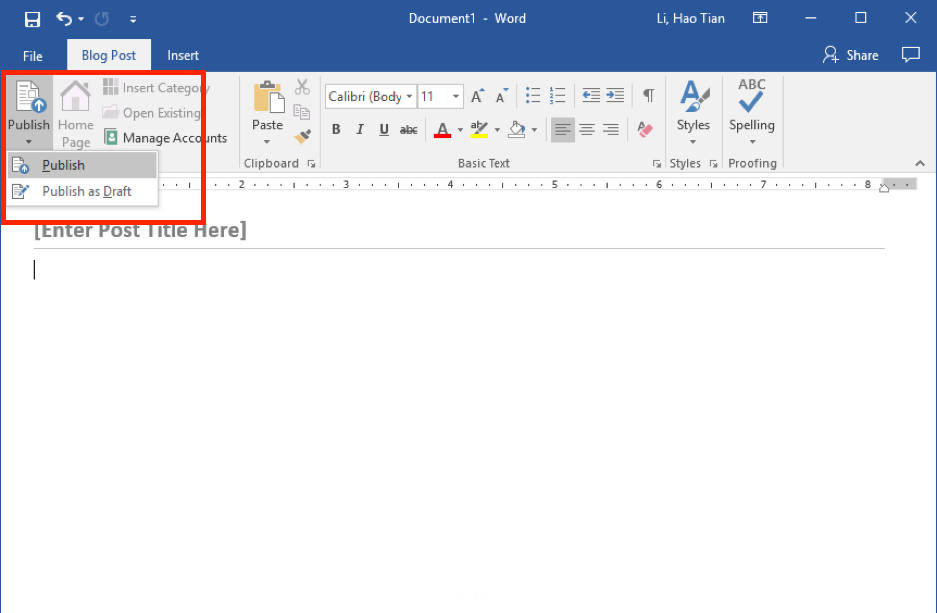Apply shading paint bucket
The image size is (937, 613).
pyautogui.click(x=517, y=129)
